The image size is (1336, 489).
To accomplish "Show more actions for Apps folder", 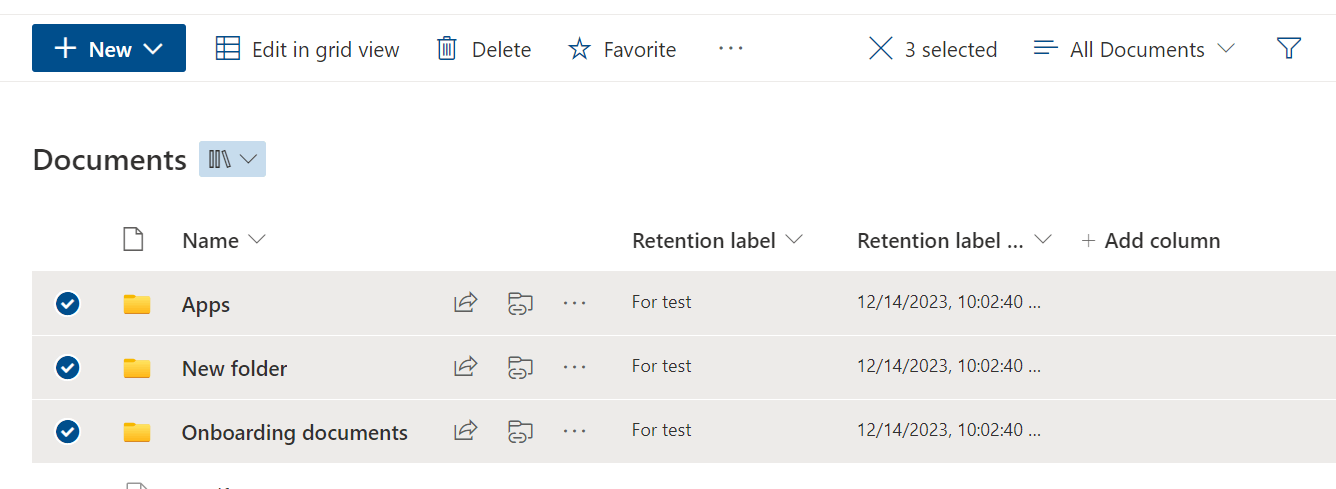I will 574,303.
